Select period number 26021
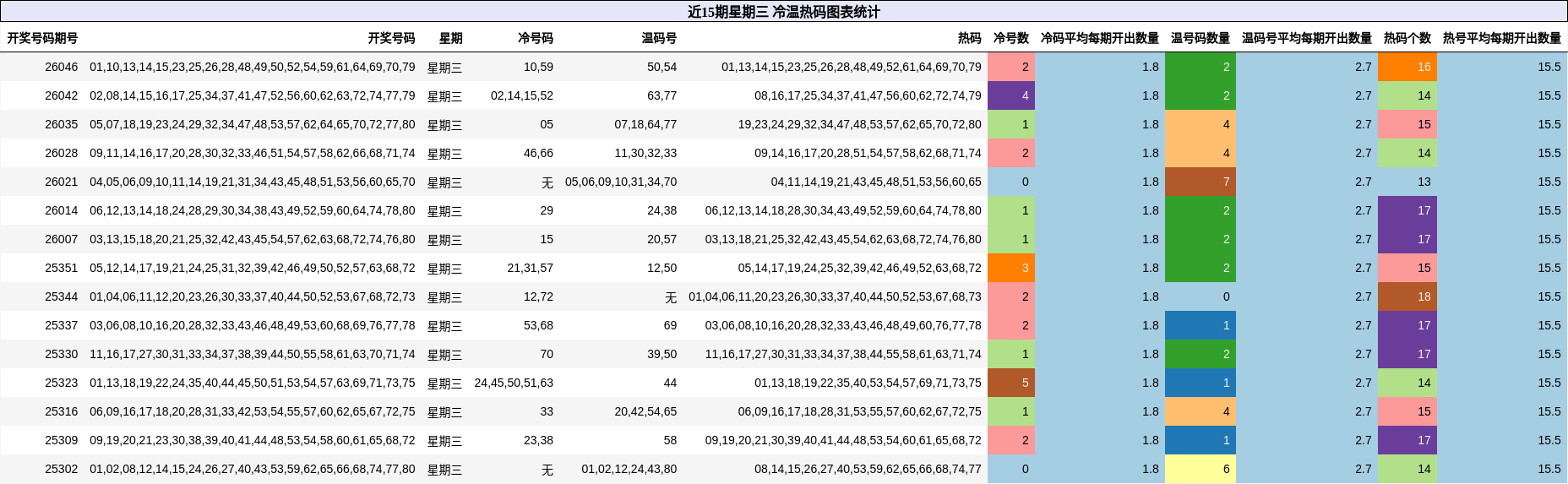The image size is (1568, 484). 61,182
